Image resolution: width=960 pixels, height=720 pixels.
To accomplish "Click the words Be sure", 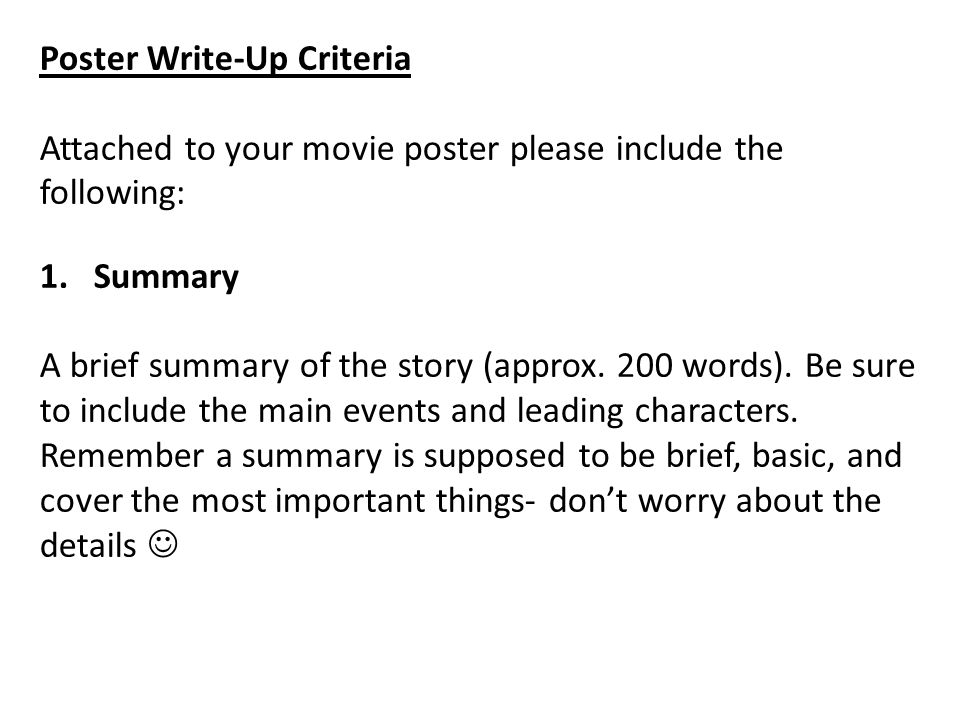I will (x=860, y=366).
